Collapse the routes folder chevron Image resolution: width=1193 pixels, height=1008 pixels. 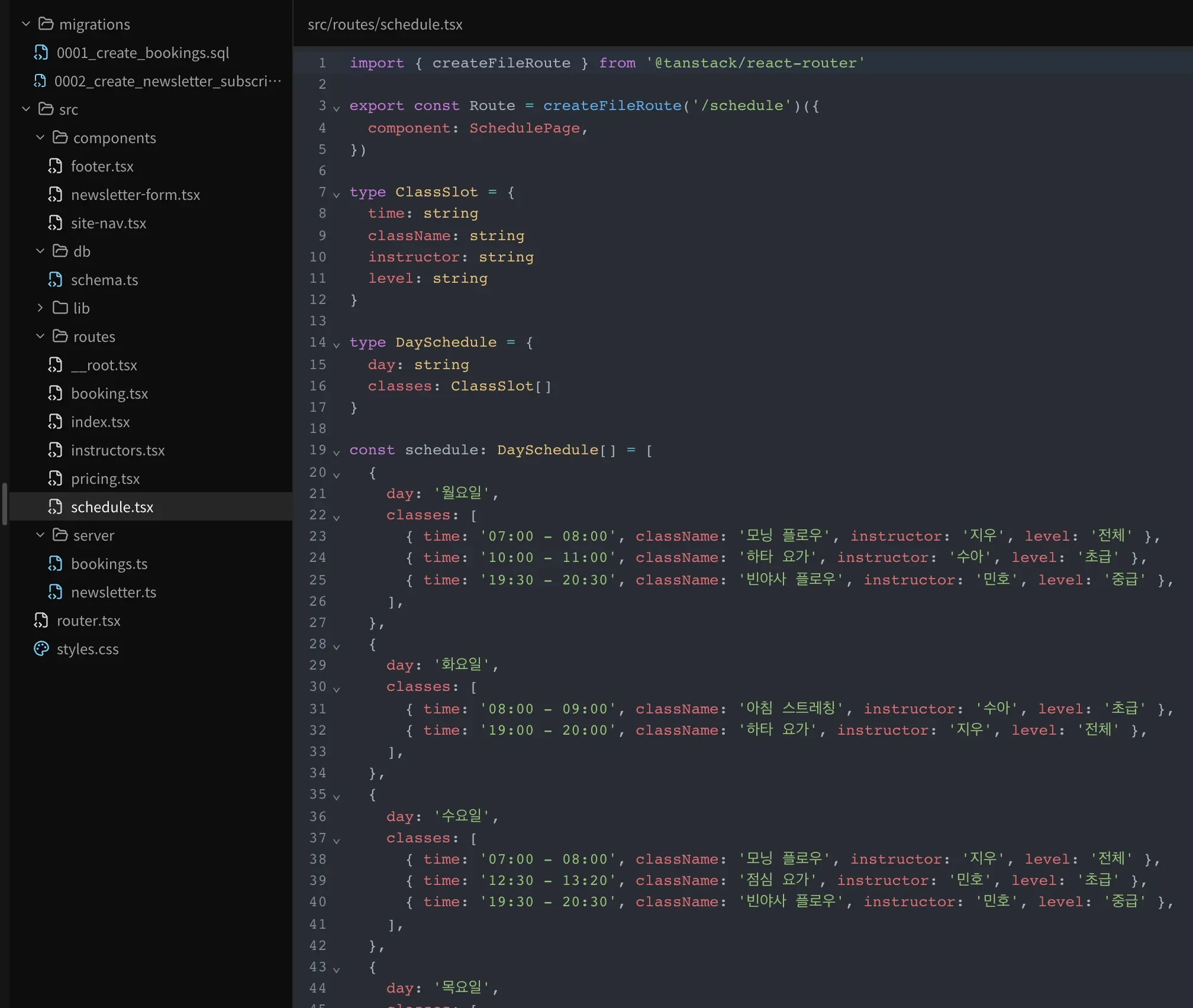[40, 336]
